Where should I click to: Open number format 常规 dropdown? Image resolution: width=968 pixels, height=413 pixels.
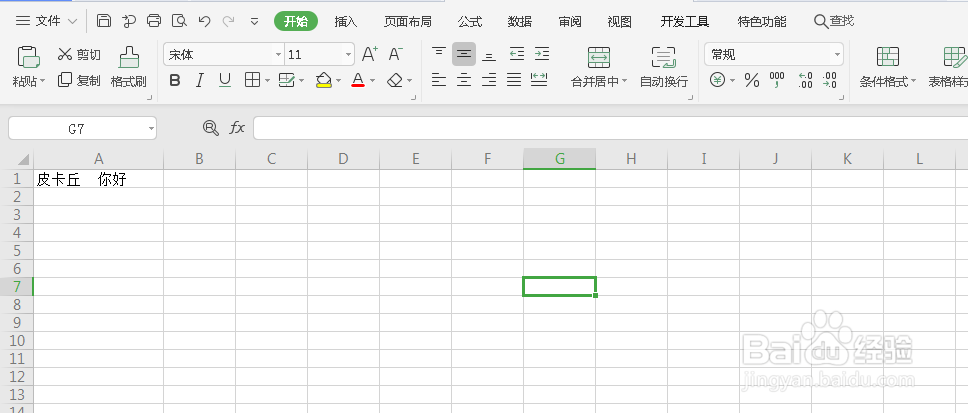tap(837, 55)
